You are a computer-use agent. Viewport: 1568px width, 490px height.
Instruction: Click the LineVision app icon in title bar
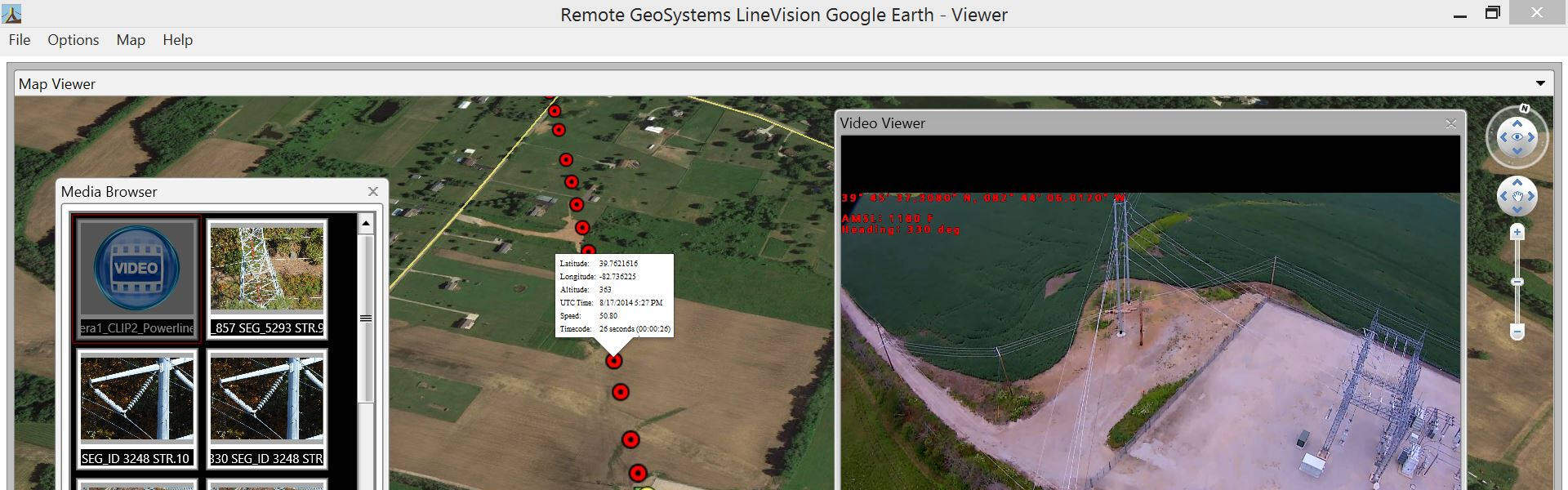click(11, 14)
